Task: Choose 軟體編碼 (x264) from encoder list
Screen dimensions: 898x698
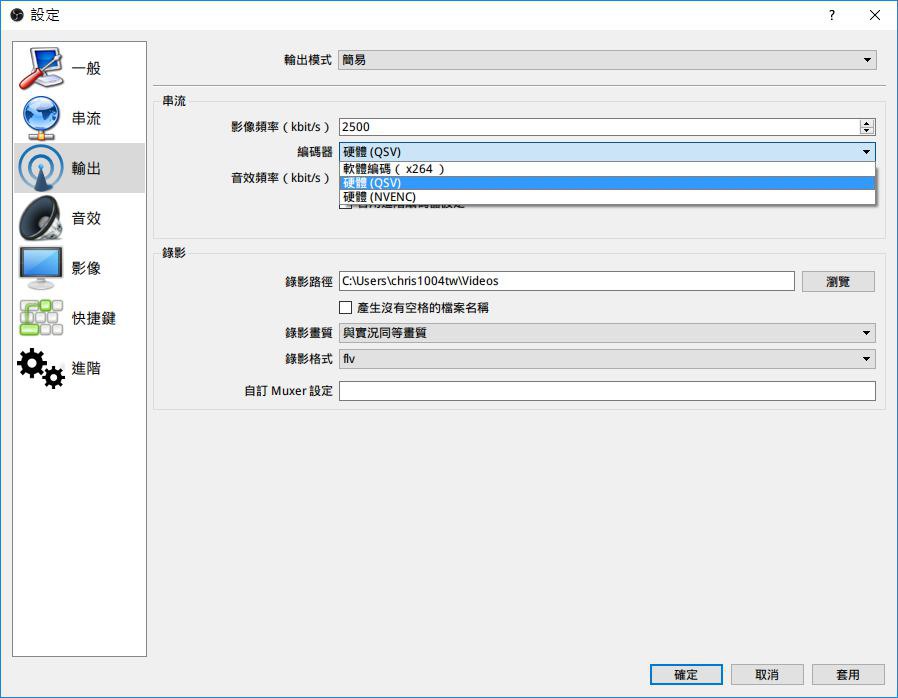Action: point(607,169)
